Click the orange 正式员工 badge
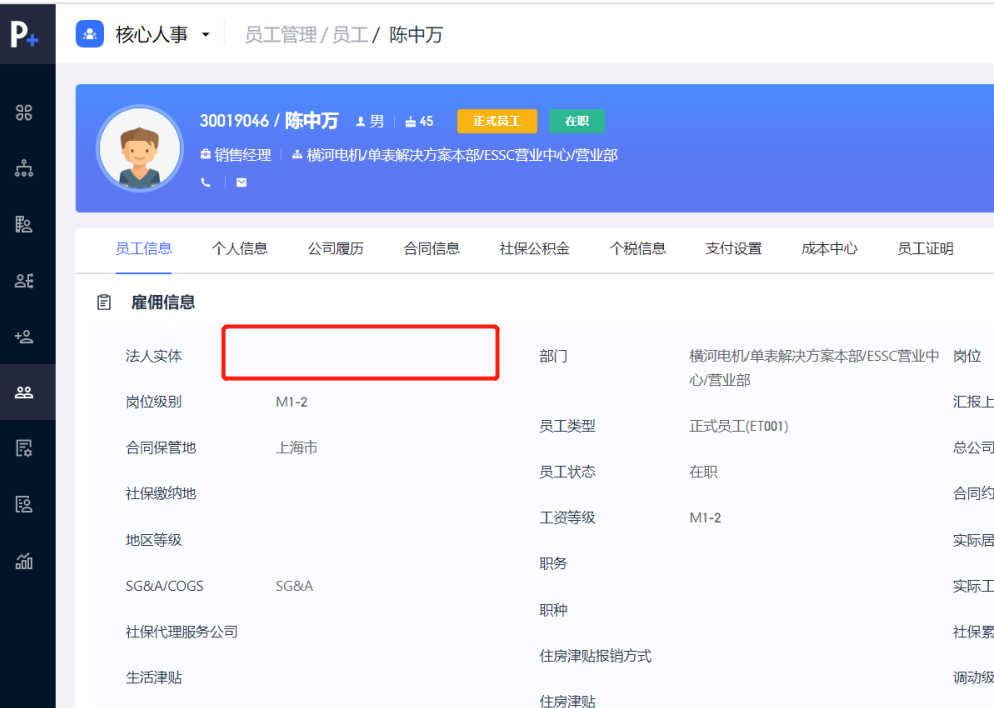 497,121
